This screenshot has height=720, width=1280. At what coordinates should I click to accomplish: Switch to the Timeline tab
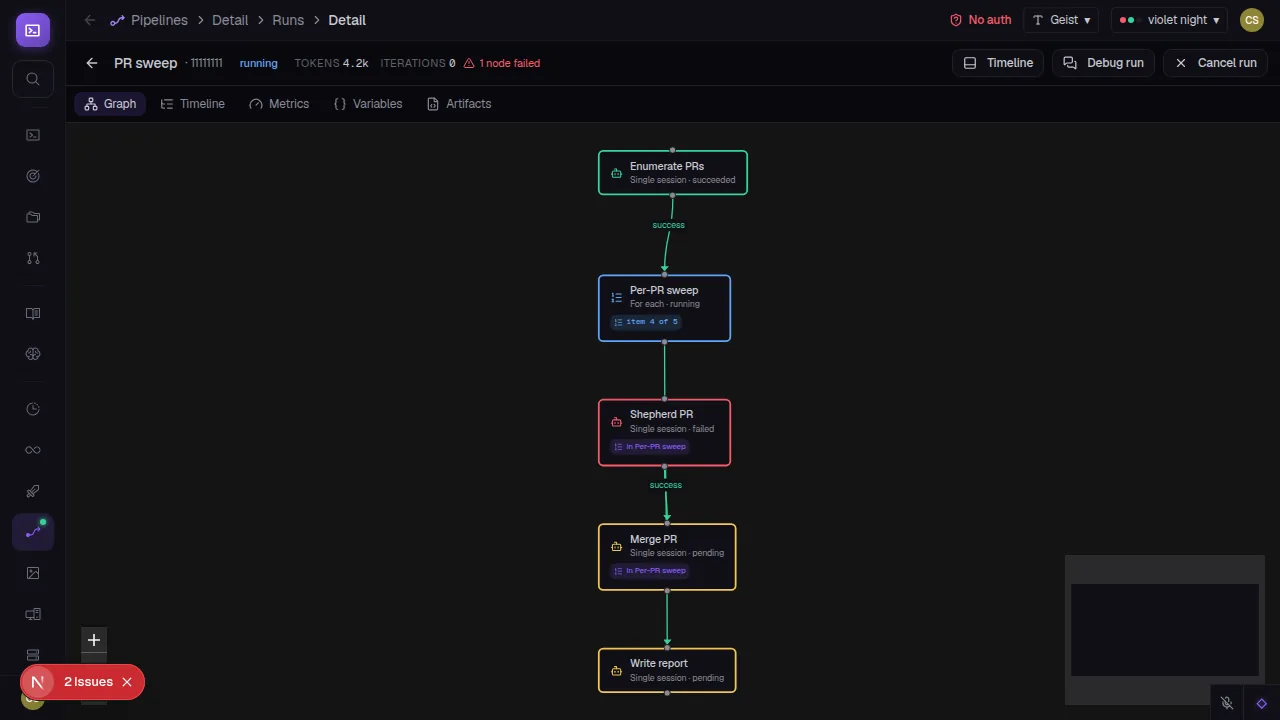point(193,104)
